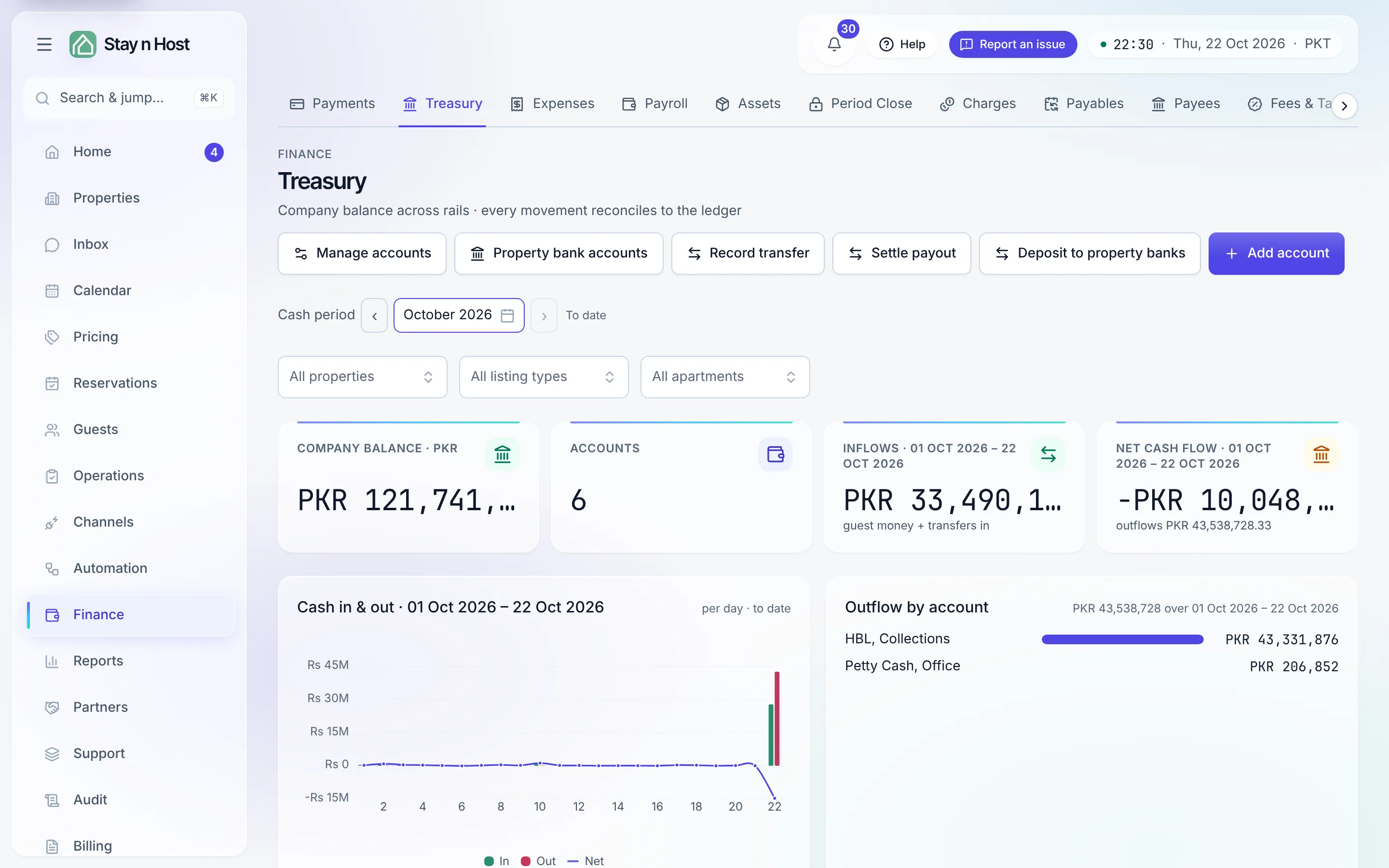Viewport: 1389px width, 868px height.
Task: Collapse the sidebar with the hamburger icon
Action: (x=44, y=44)
